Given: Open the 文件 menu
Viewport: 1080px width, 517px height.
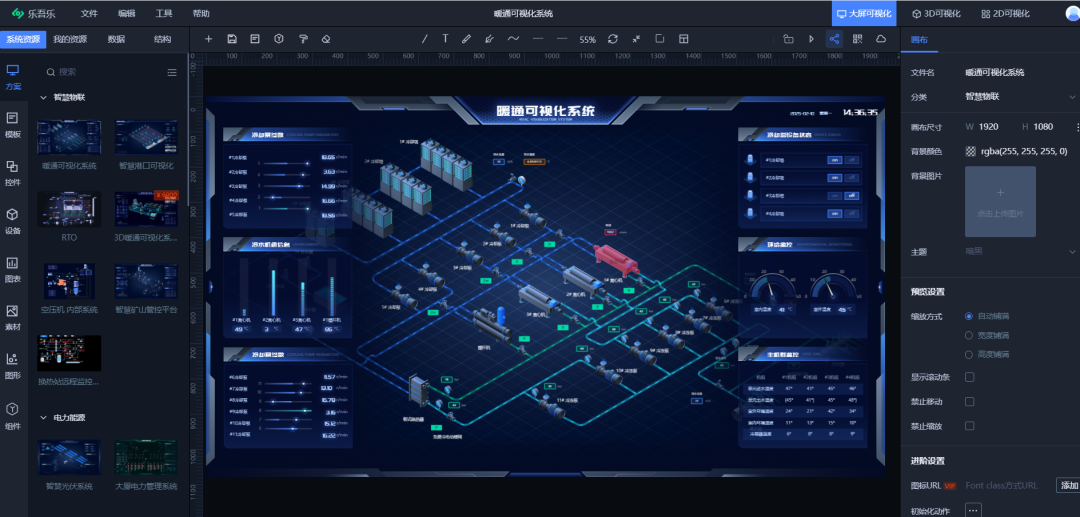Looking at the screenshot, I should click(90, 14).
